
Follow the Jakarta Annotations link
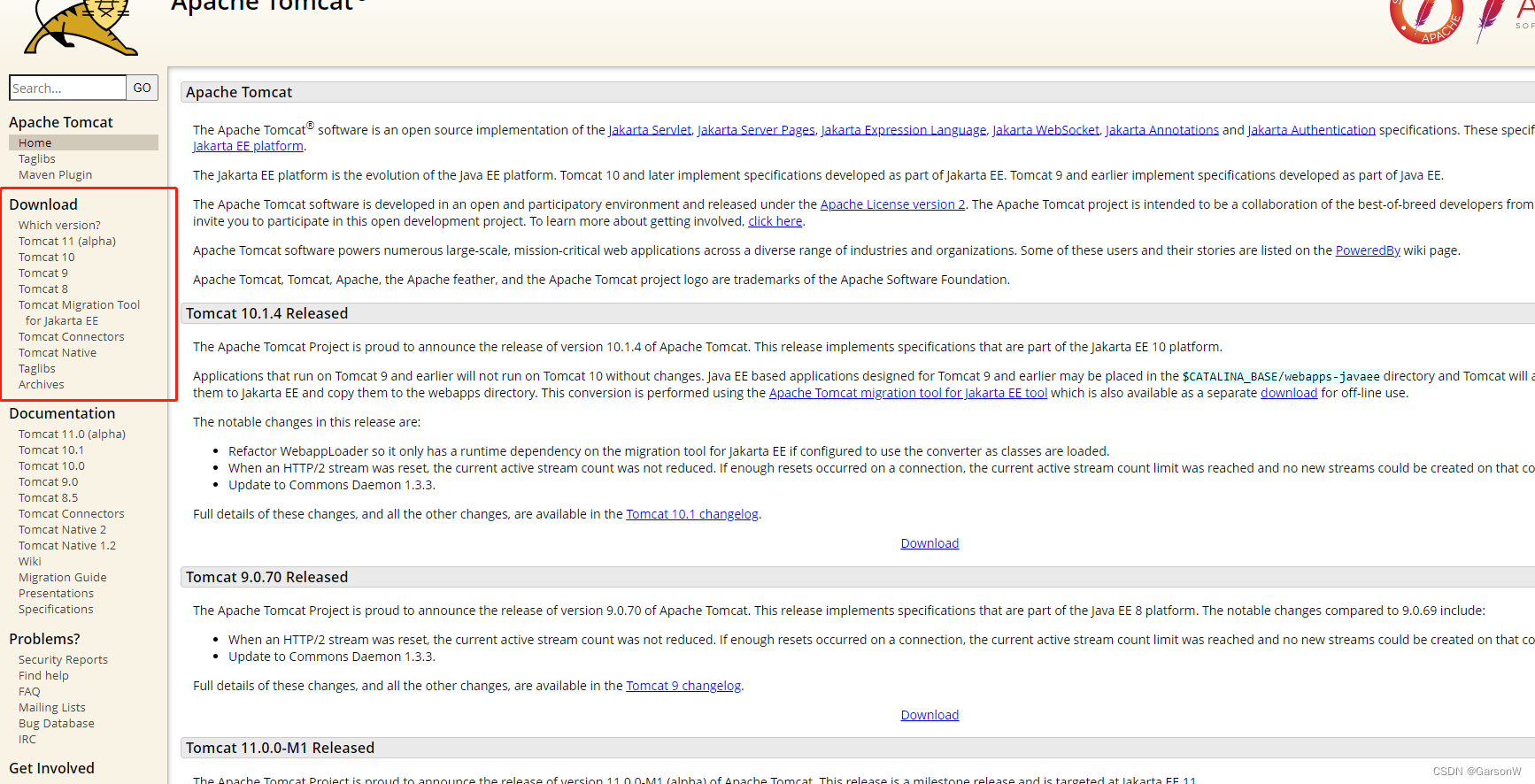(1162, 129)
